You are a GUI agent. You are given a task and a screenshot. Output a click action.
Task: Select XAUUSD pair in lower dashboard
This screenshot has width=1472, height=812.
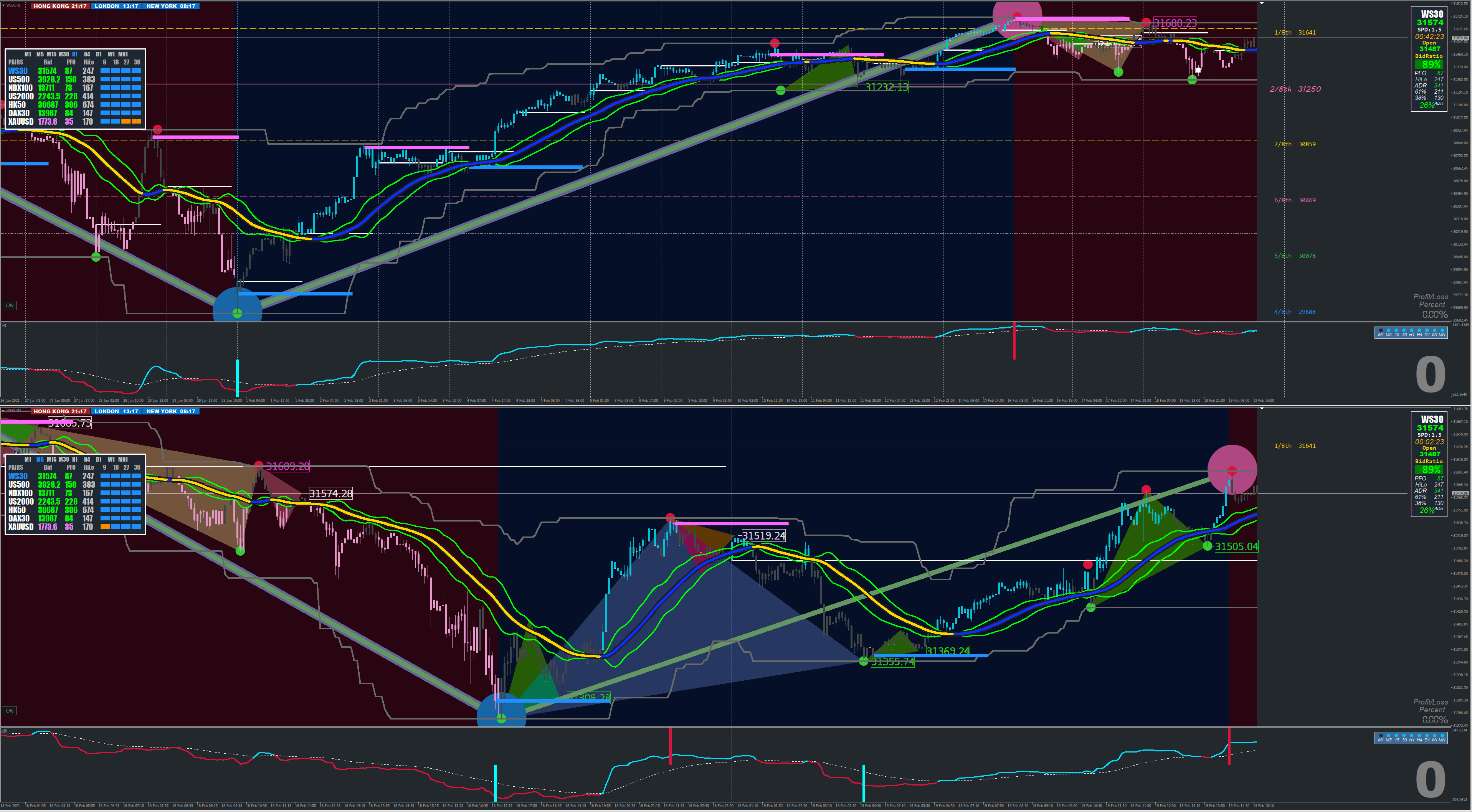point(21,527)
